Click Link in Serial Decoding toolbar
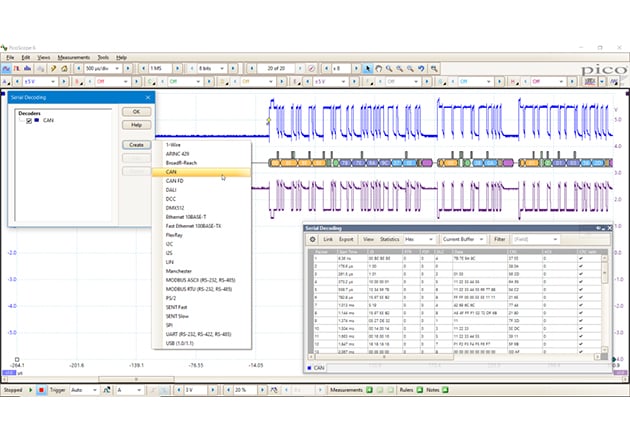The image size is (630, 440). pos(328,239)
